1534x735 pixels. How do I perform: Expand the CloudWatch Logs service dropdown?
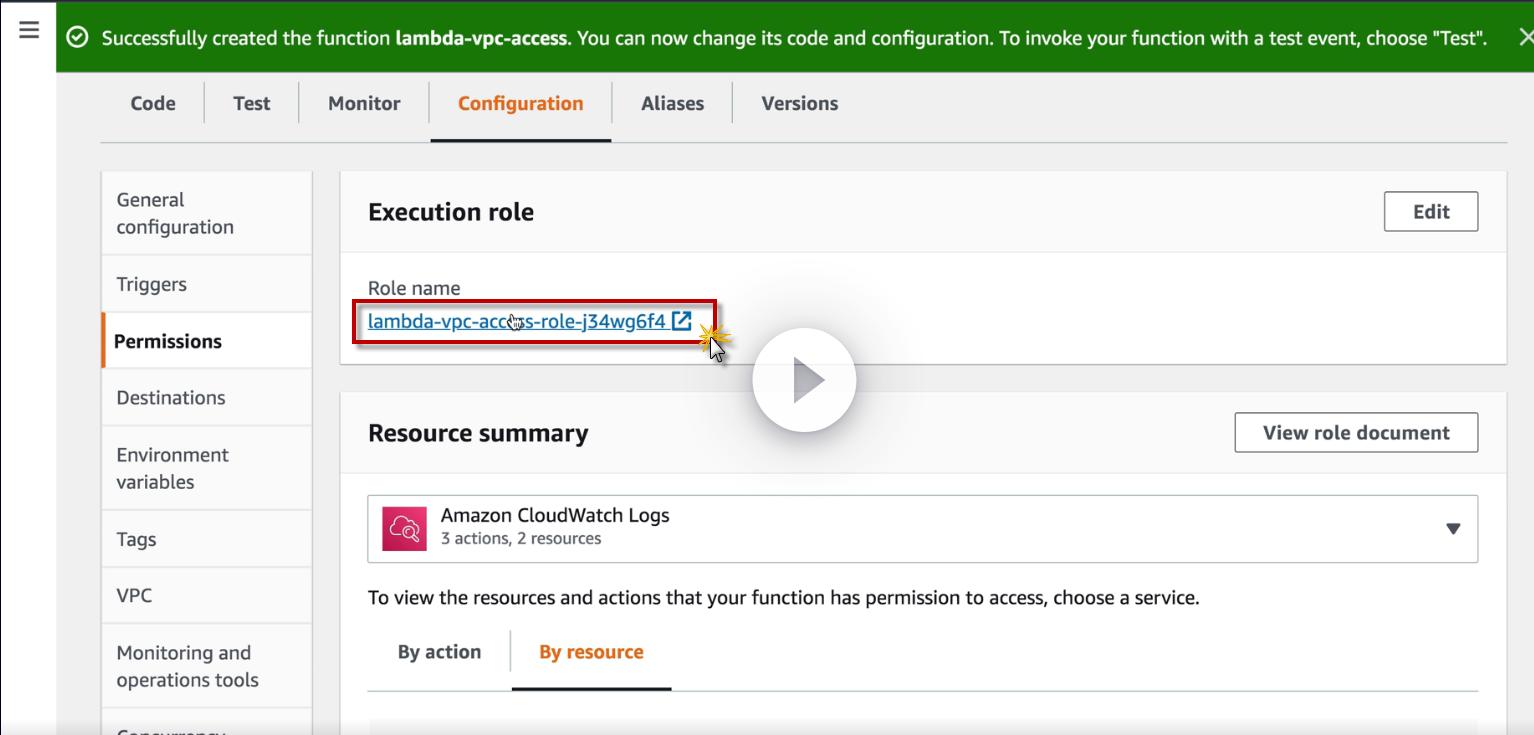click(x=1452, y=528)
